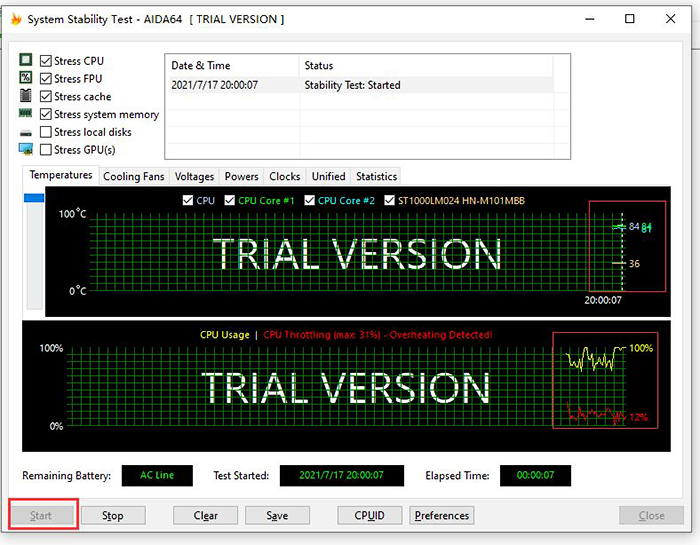Click the Save button
Screen dimensions: 700x545
pyautogui.click(x=277, y=516)
